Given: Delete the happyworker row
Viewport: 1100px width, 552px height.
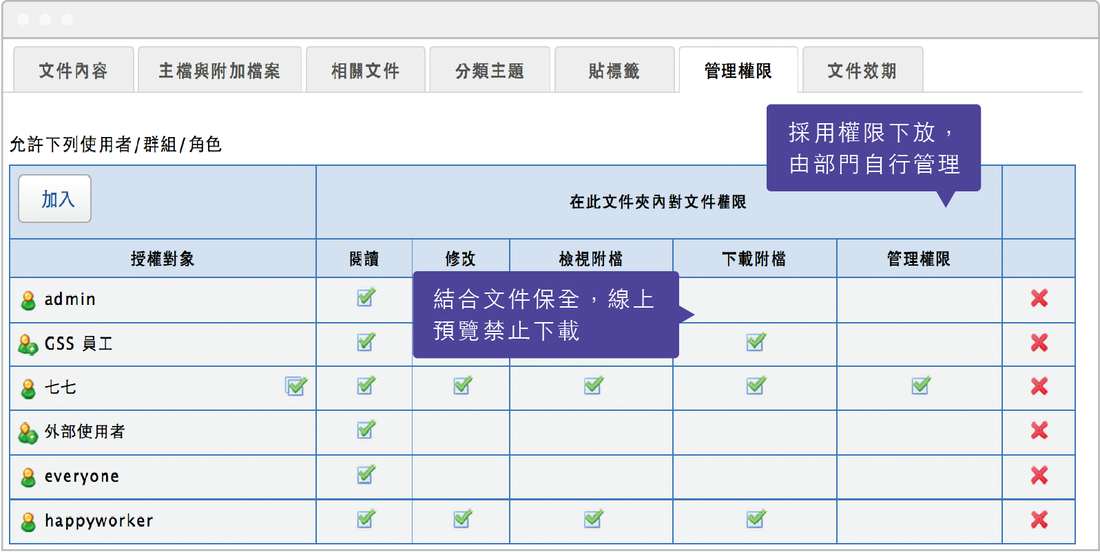Looking at the screenshot, I should click(x=1039, y=520).
